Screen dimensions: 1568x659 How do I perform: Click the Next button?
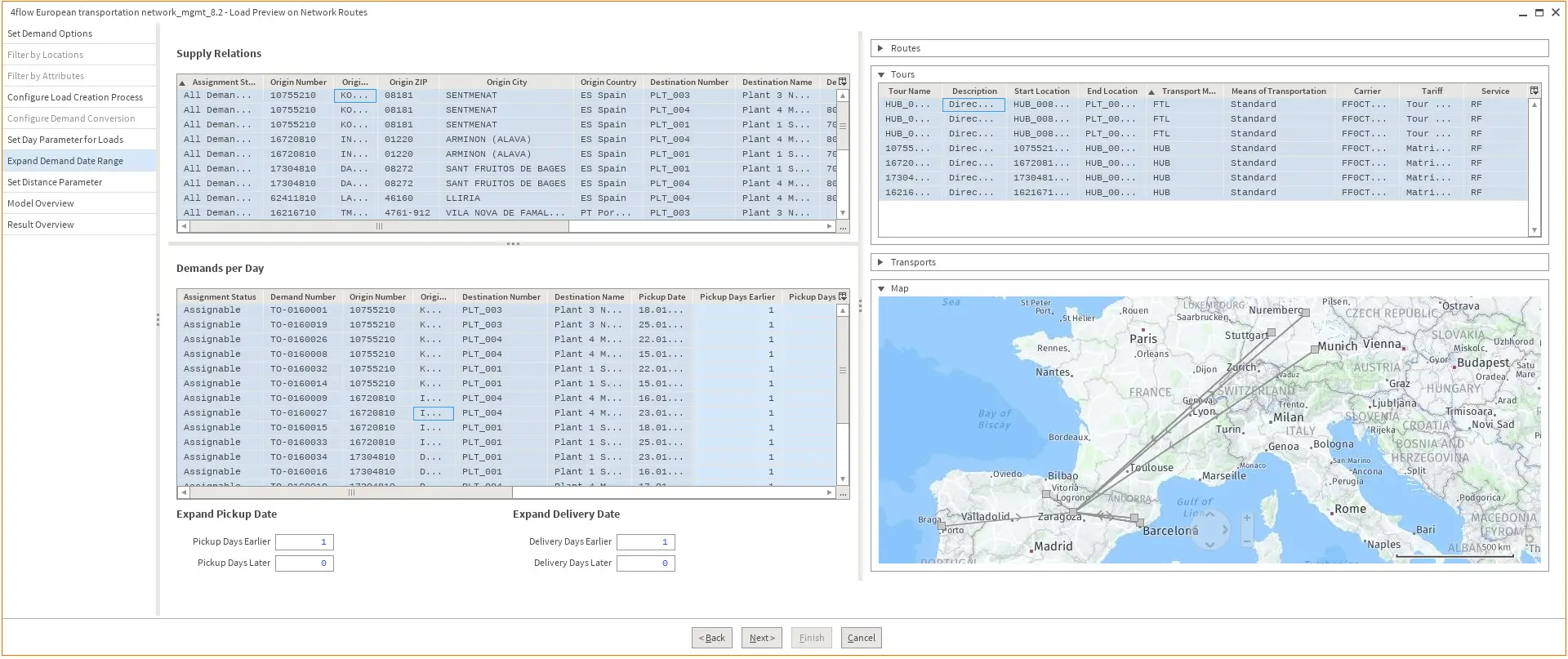point(762,638)
